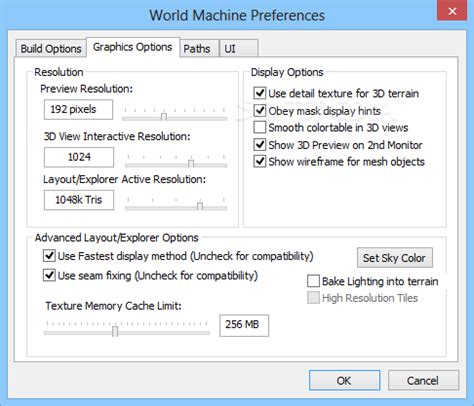Open the UI tab

[x=238, y=49]
